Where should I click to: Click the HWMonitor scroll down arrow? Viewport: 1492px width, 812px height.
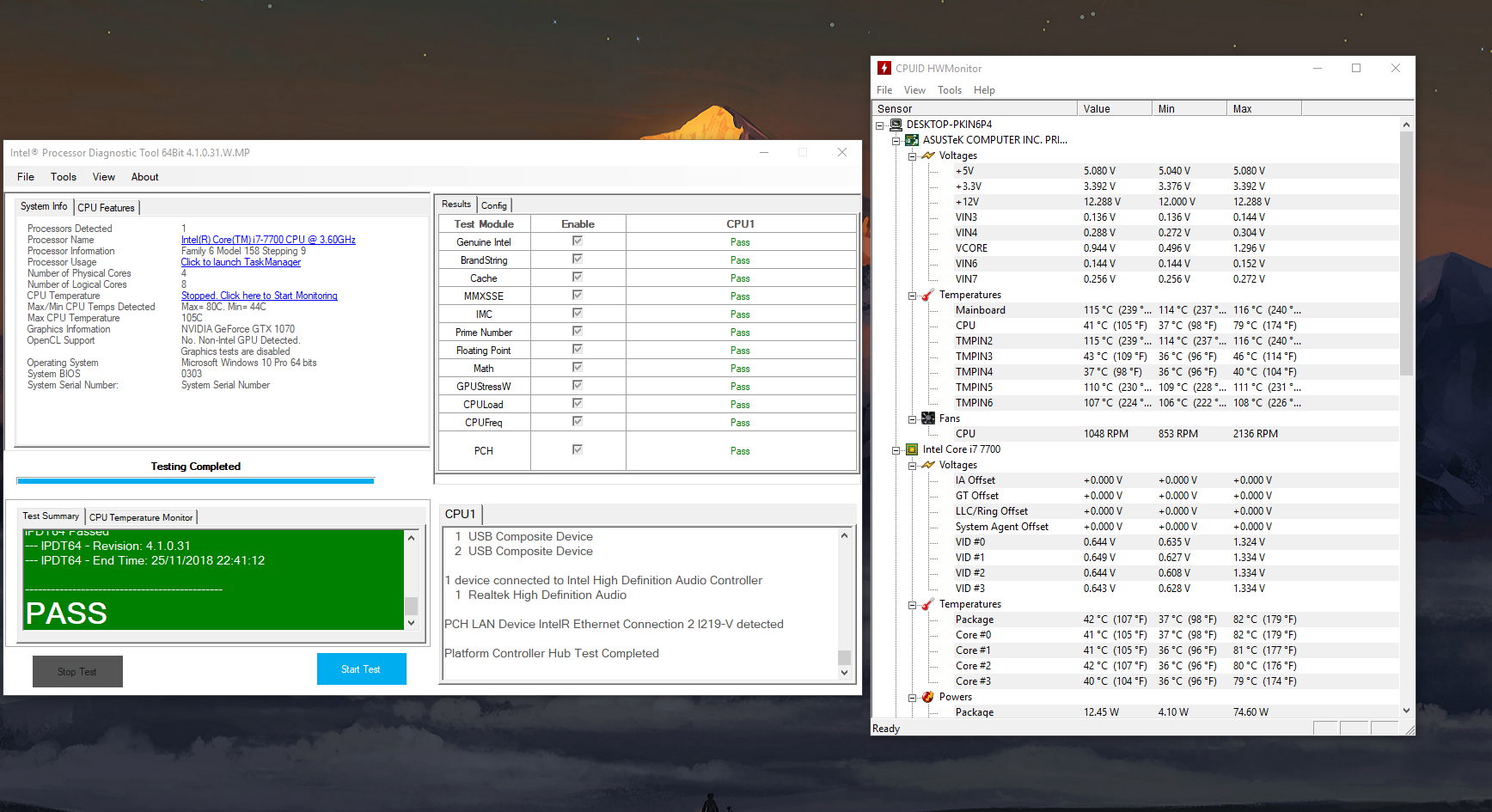[1406, 711]
